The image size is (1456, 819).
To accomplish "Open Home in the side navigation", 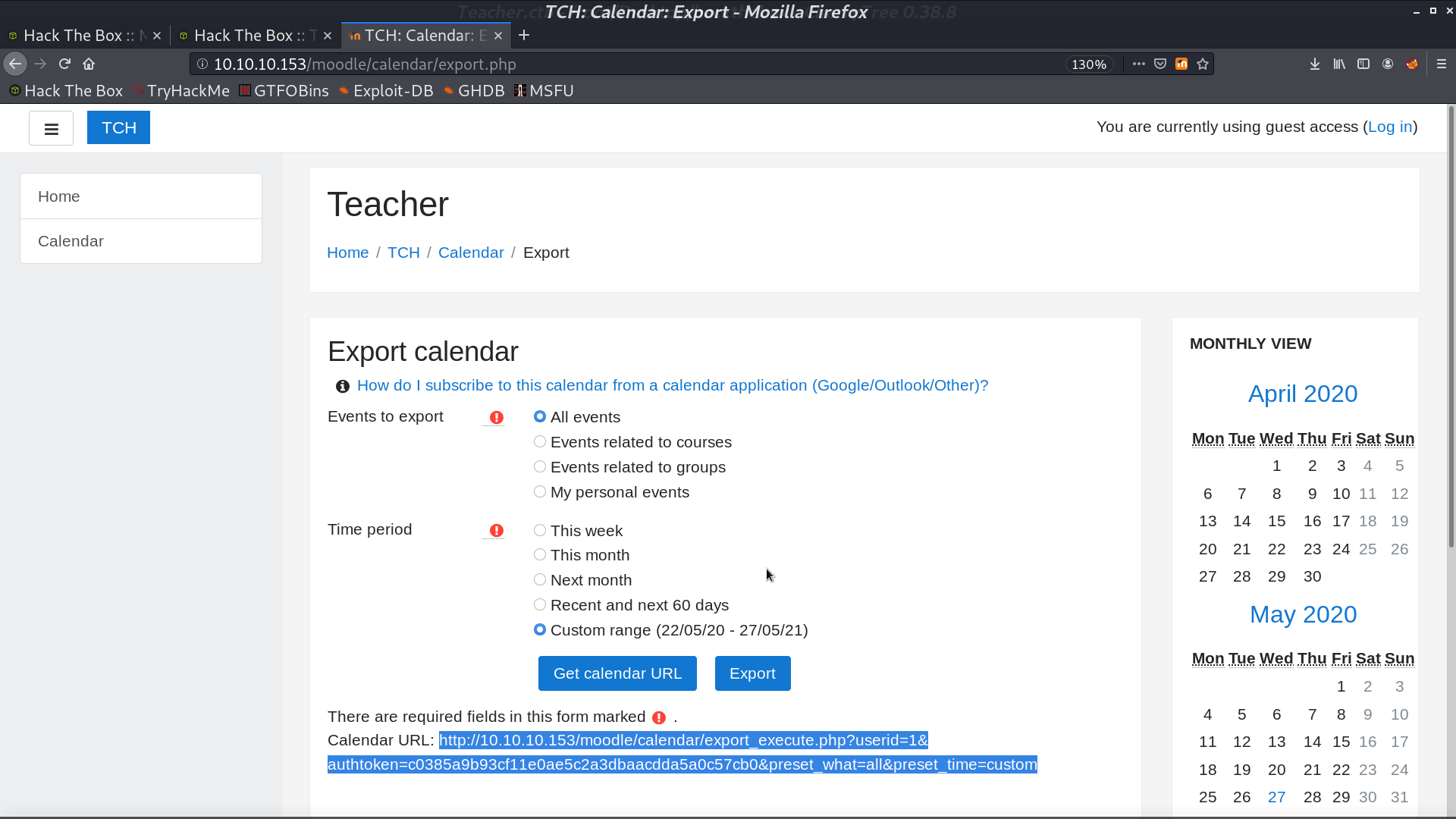I will pyautogui.click(x=141, y=196).
